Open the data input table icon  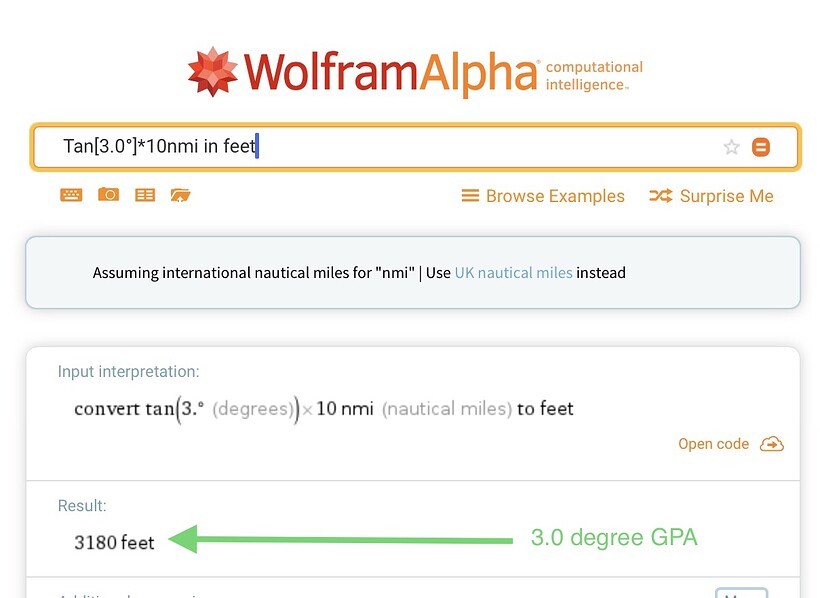[145, 195]
